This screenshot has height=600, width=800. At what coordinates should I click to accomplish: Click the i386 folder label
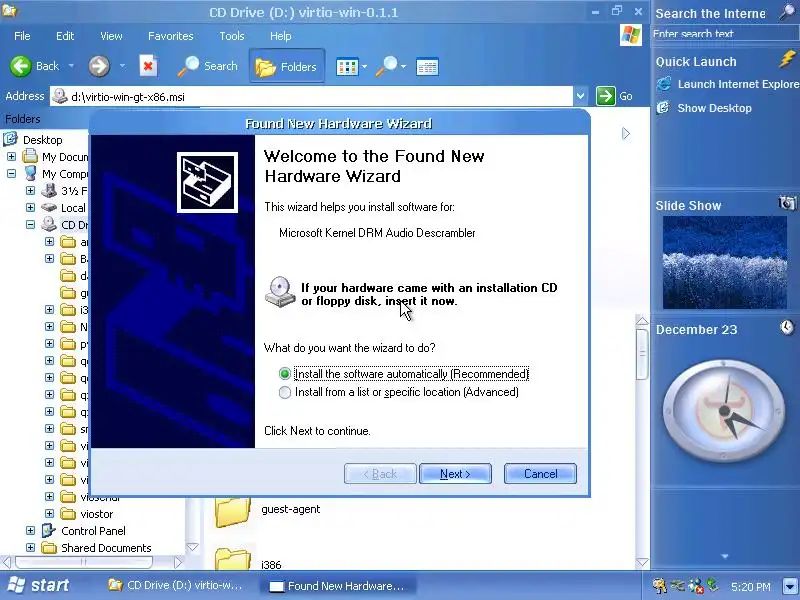coord(271,565)
